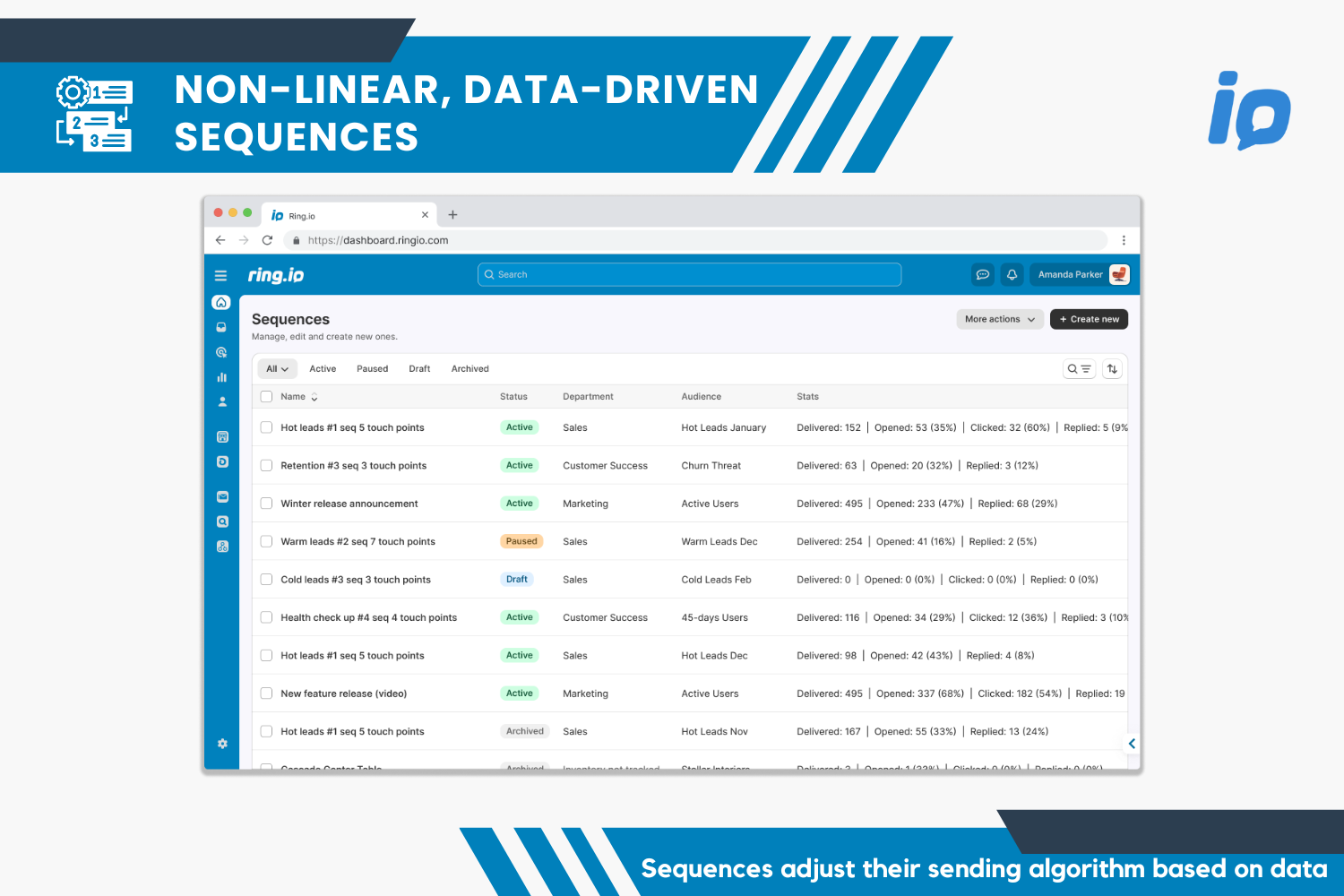The image size is (1344, 896).
Task: Open the All filter dropdown
Action: click(x=277, y=369)
